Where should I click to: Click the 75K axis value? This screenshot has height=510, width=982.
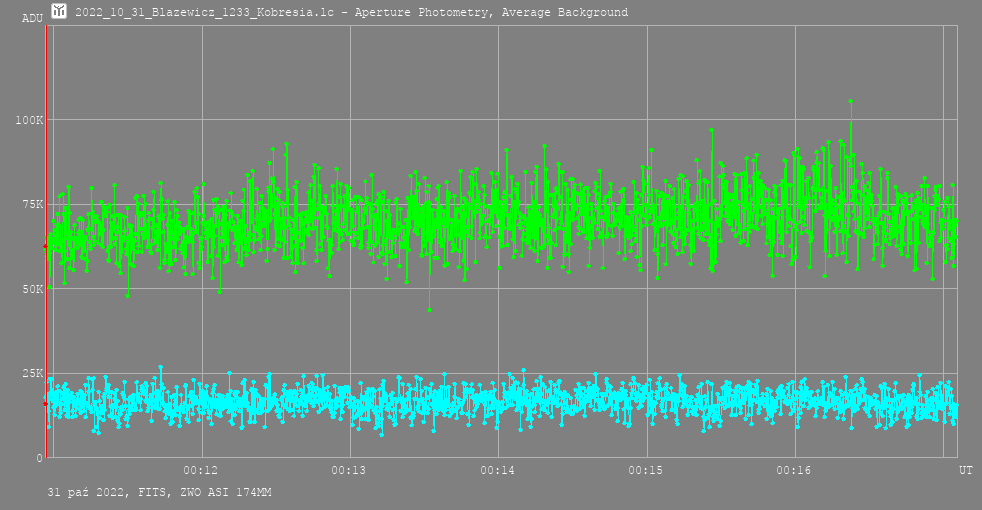(33, 204)
